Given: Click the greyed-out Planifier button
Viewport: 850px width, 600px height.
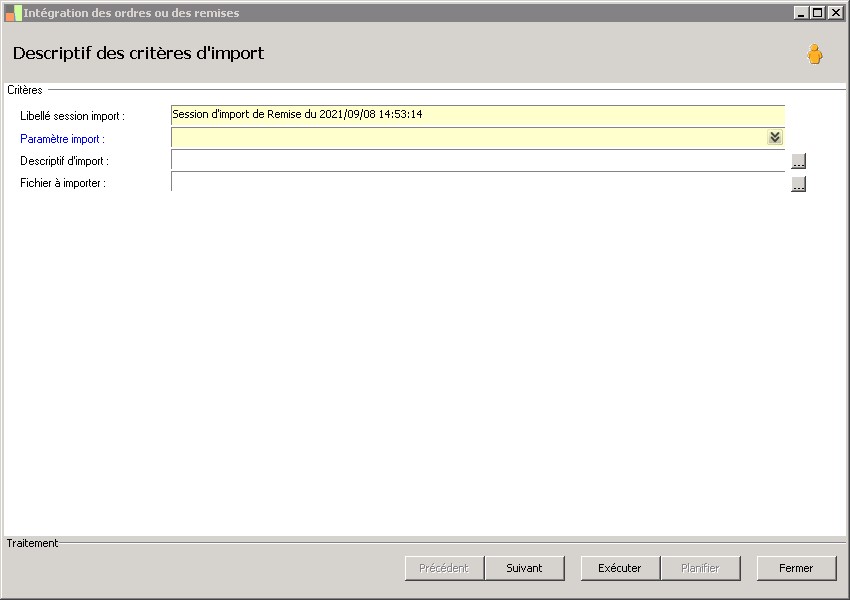Looking at the screenshot, I should pyautogui.click(x=700, y=568).
